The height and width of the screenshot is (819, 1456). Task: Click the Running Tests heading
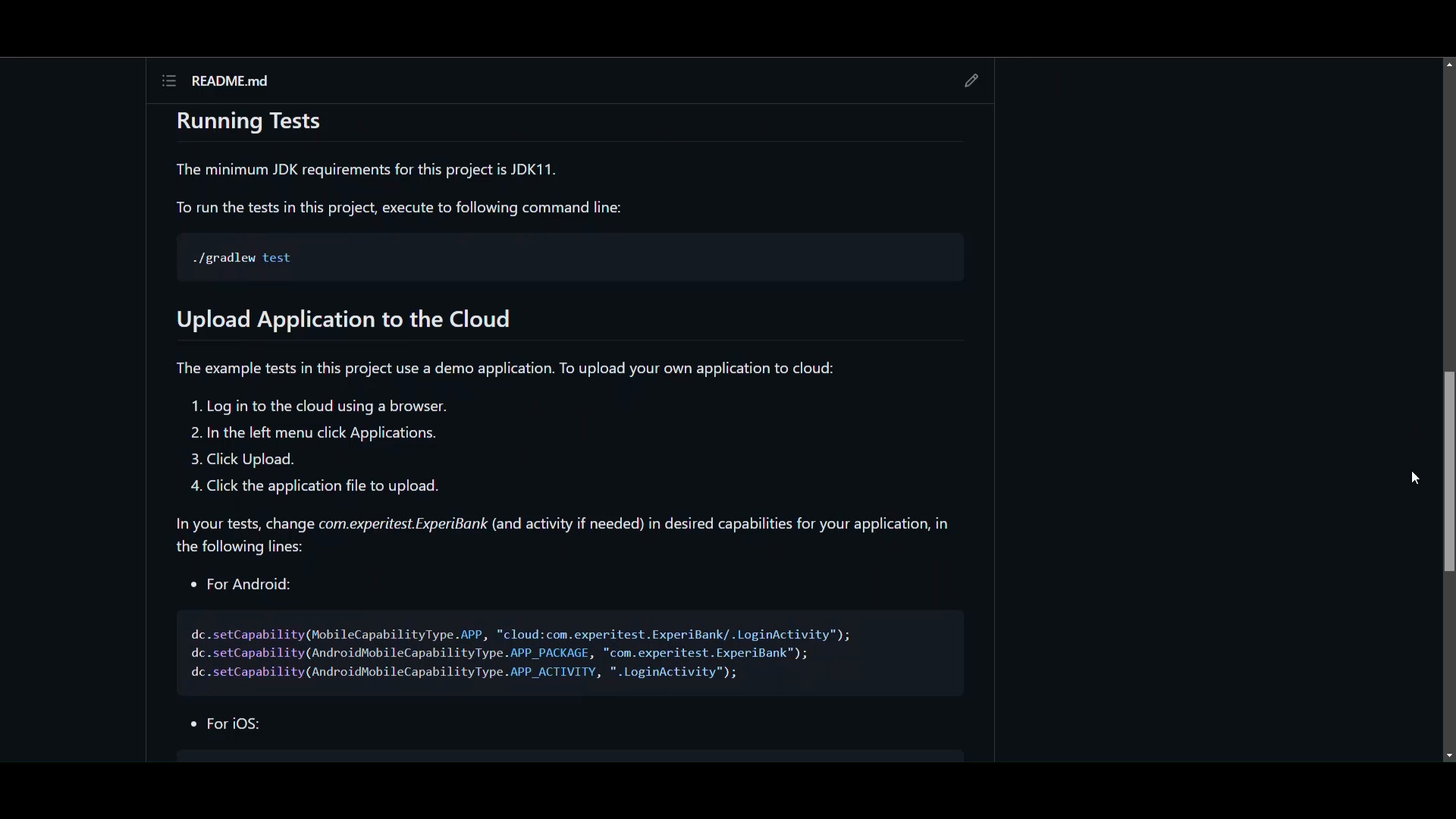pos(248,121)
